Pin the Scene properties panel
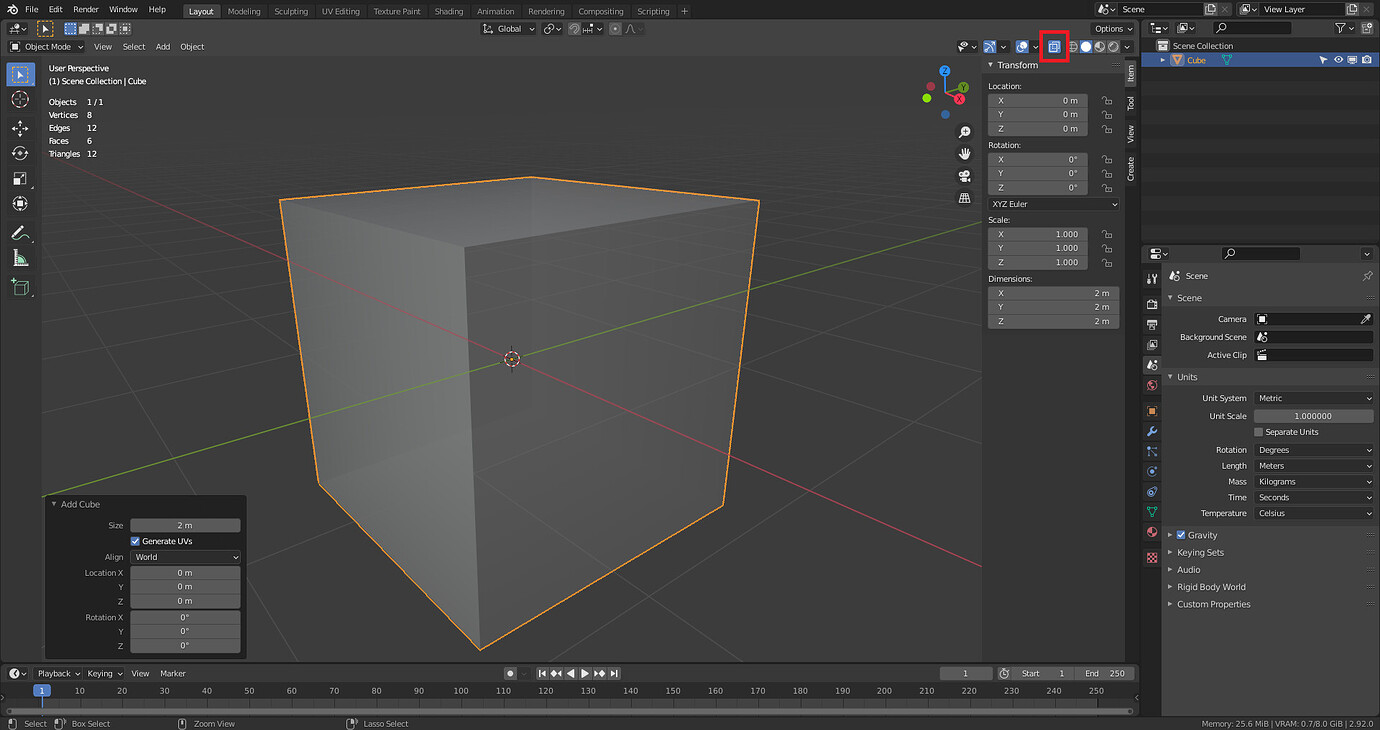 pyautogui.click(x=1367, y=276)
